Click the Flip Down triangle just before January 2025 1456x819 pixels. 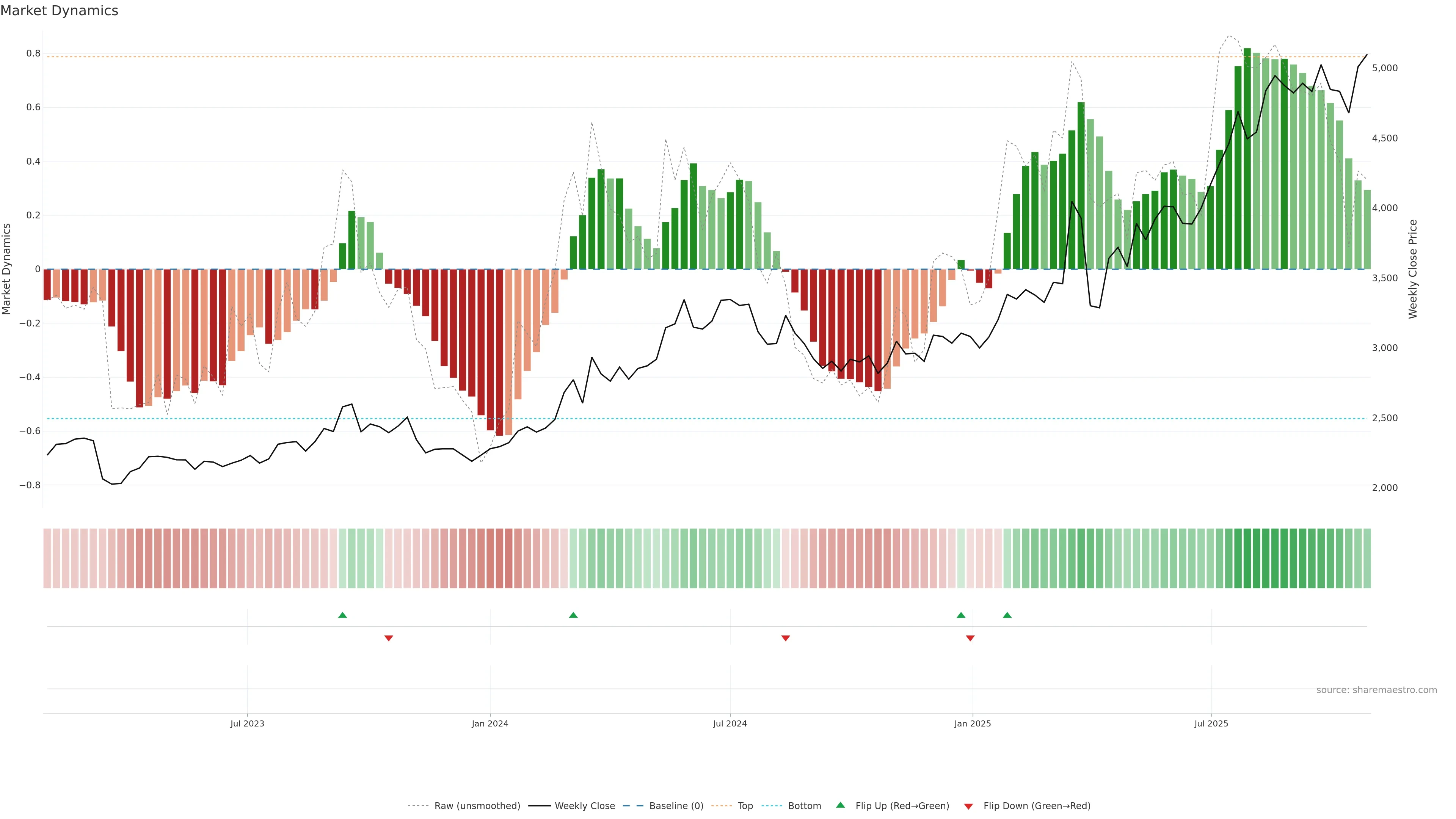(970, 638)
